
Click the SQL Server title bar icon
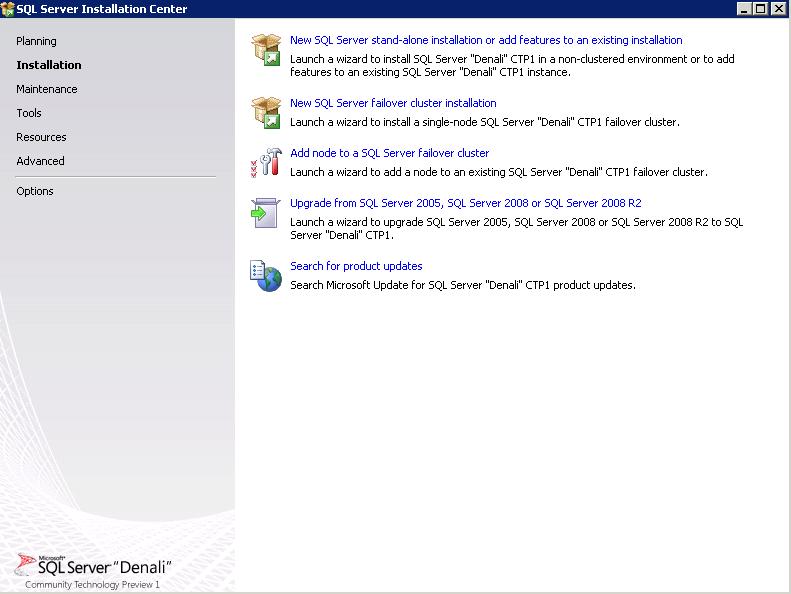tap(8, 9)
